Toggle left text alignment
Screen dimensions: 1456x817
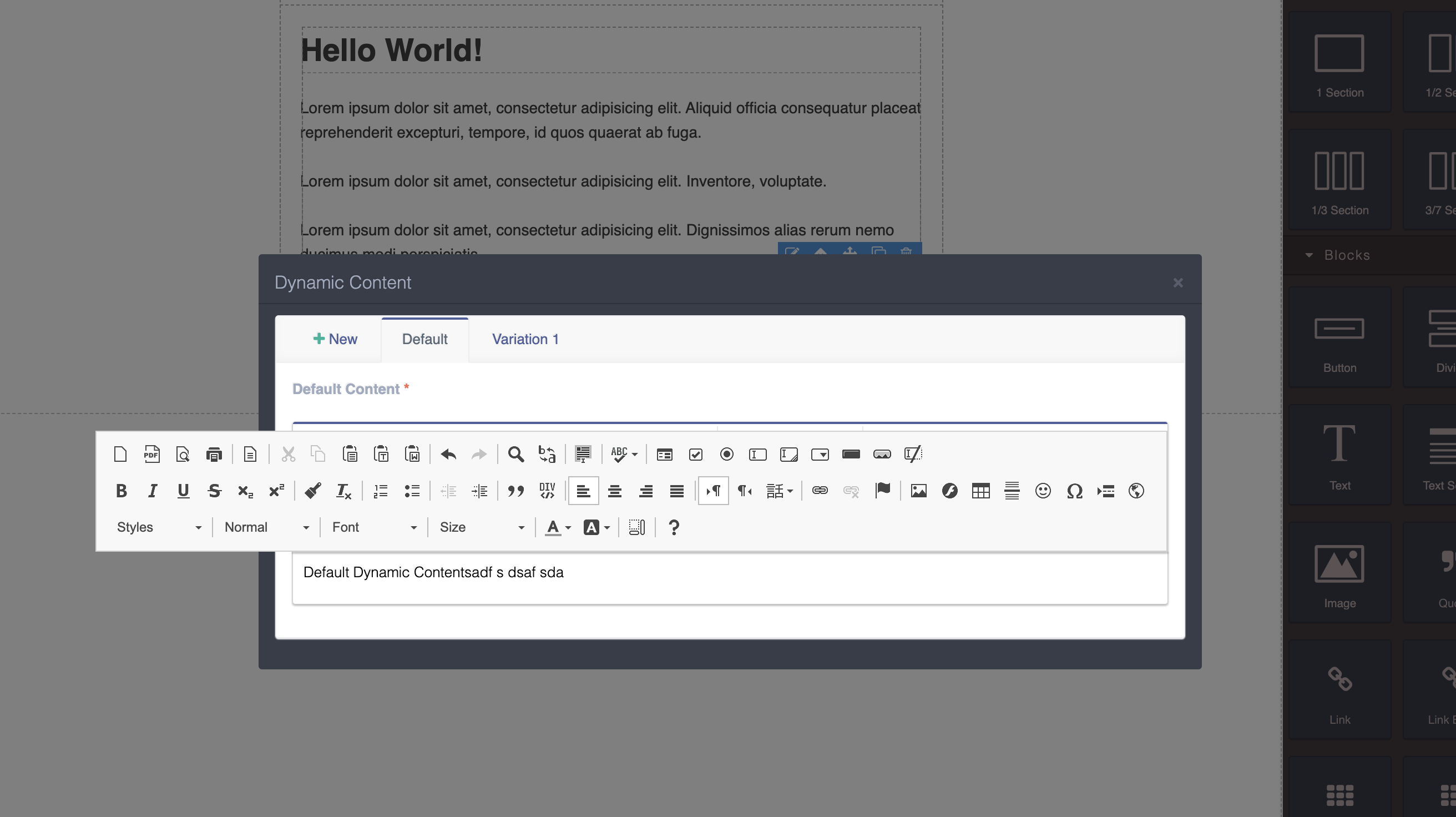click(x=583, y=491)
